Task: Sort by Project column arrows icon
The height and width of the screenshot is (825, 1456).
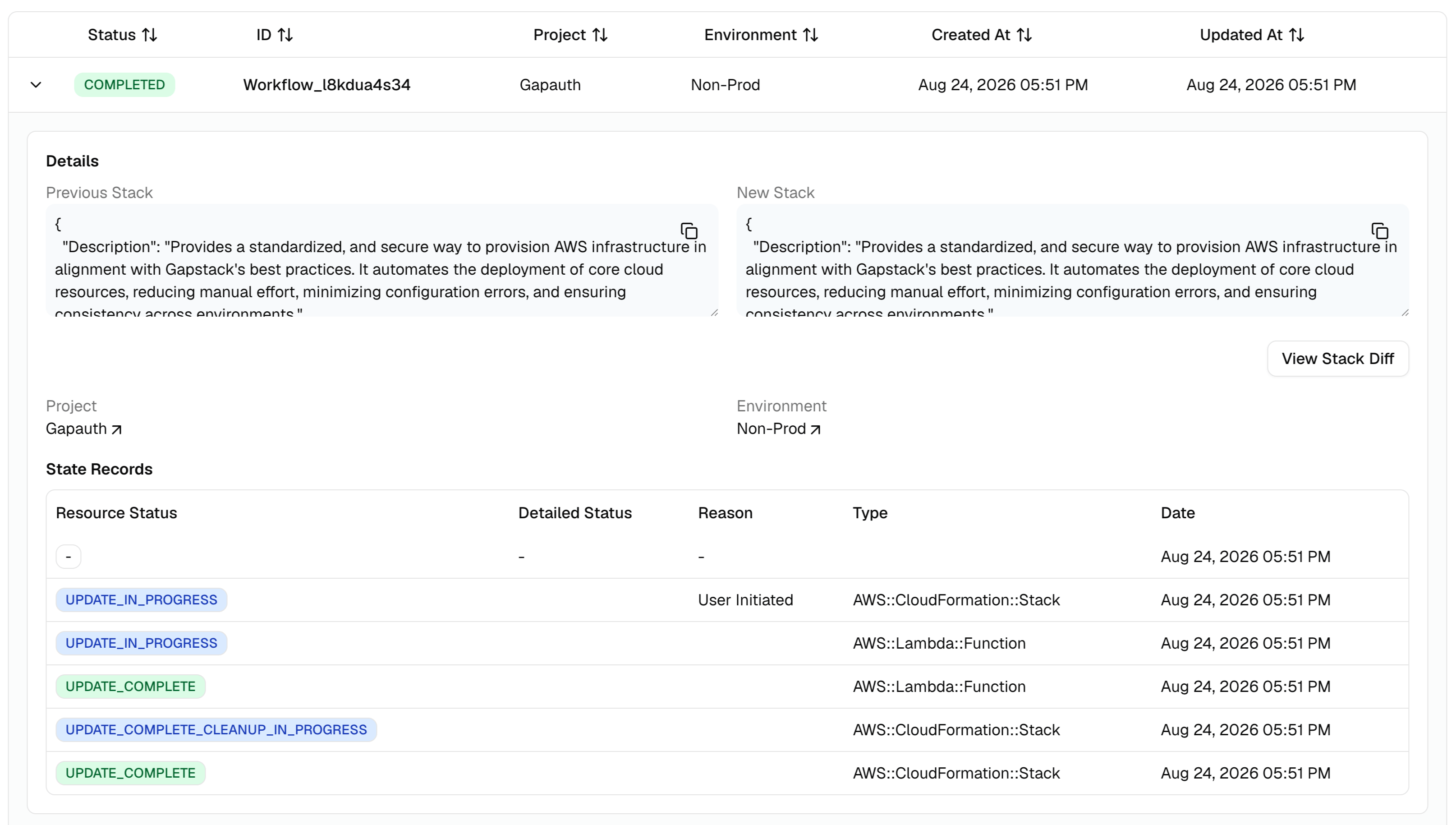Action: 600,35
